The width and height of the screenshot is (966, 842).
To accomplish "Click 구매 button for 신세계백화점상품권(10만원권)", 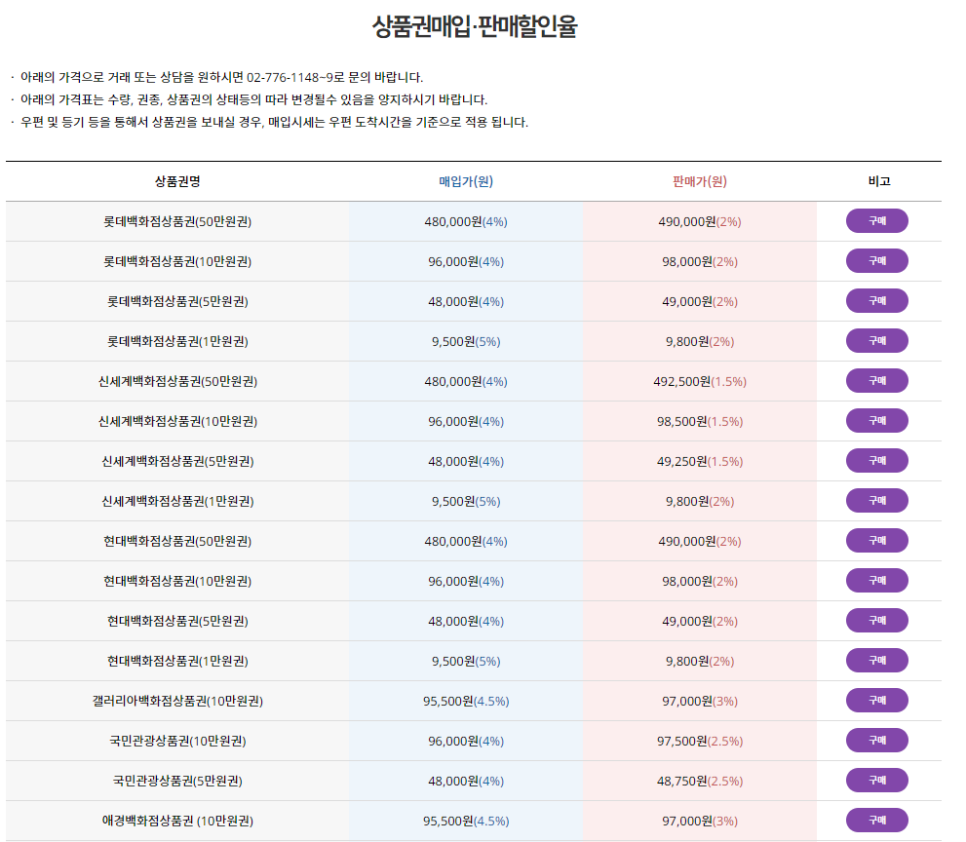I will [877, 421].
